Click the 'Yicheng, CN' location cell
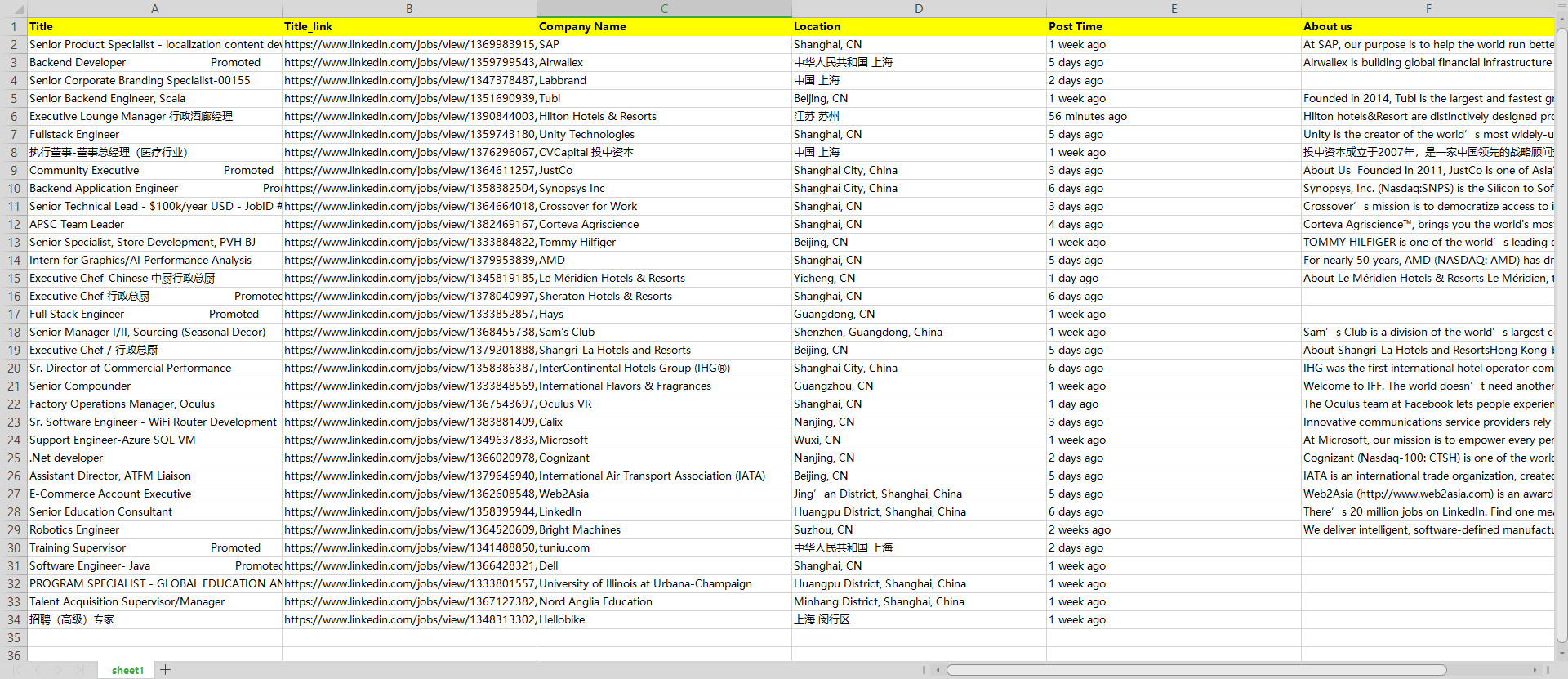This screenshot has width=1568, height=679. (919, 278)
